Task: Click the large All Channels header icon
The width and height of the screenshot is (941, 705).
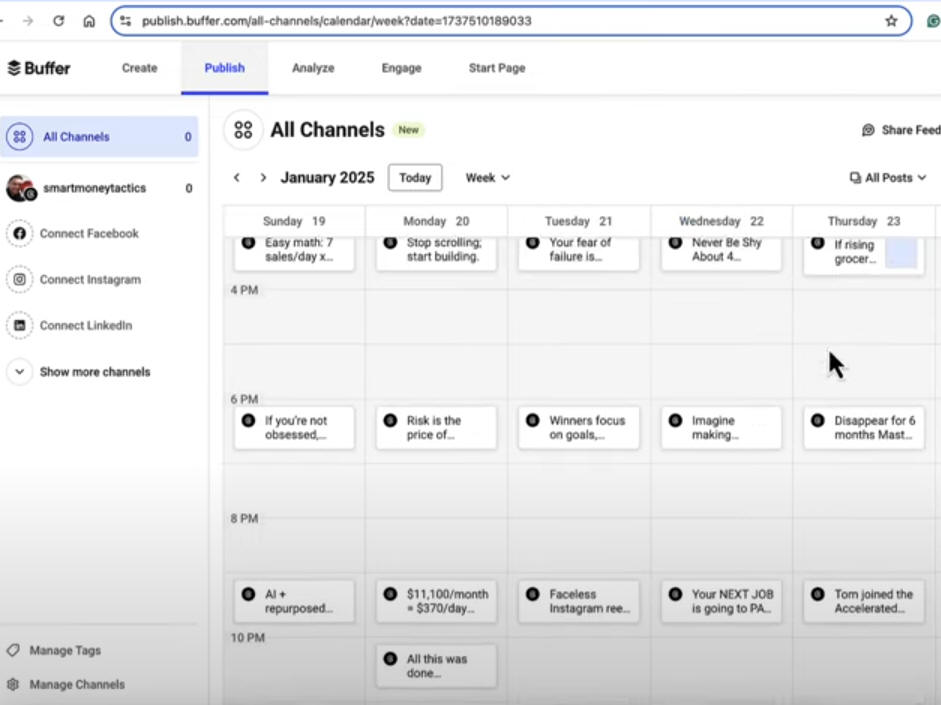Action: (243, 130)
